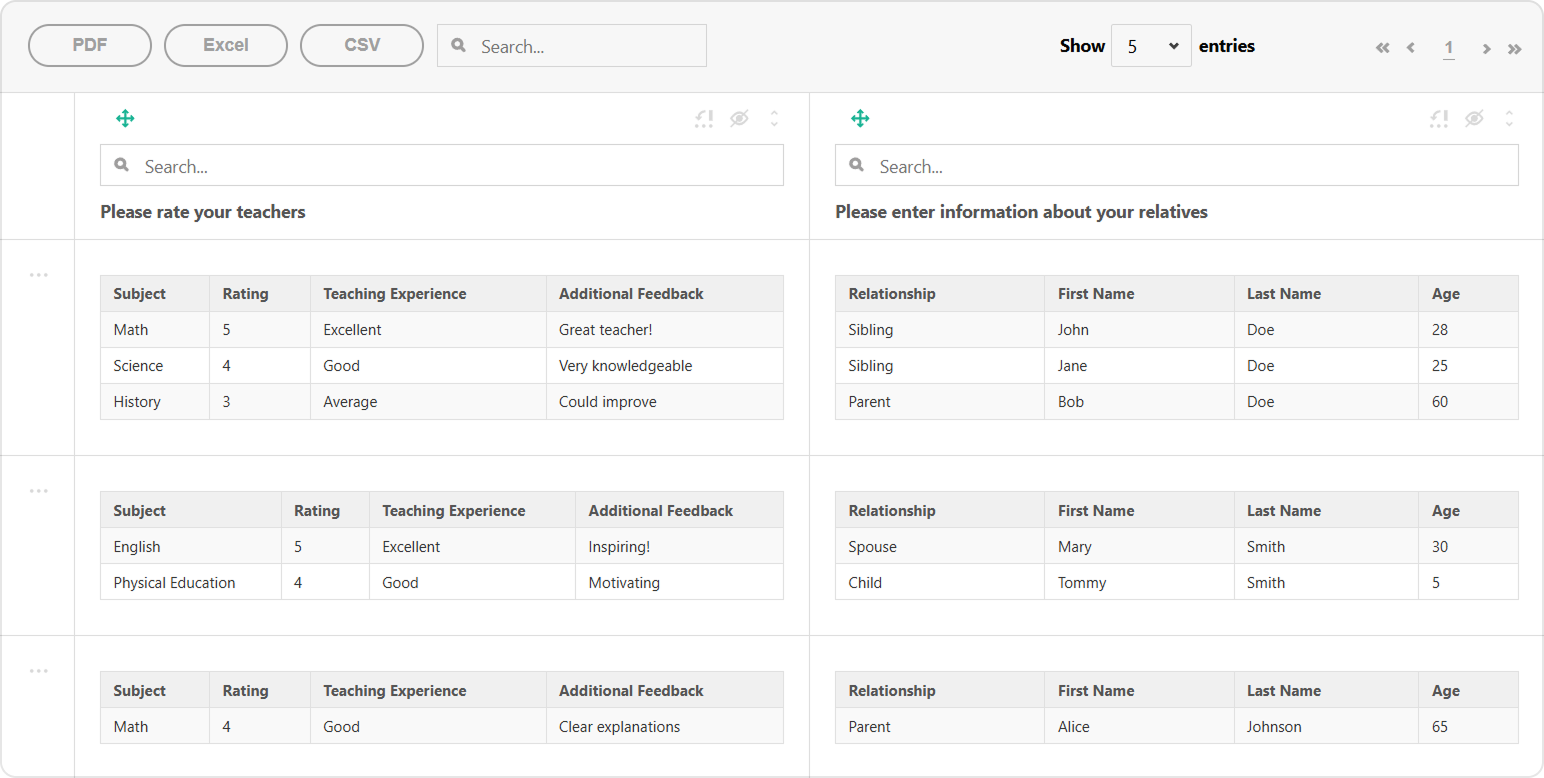Open the Show entries dropdown
The width and height of the screenshot is (1544, 778).
[x=1151, y=45]
